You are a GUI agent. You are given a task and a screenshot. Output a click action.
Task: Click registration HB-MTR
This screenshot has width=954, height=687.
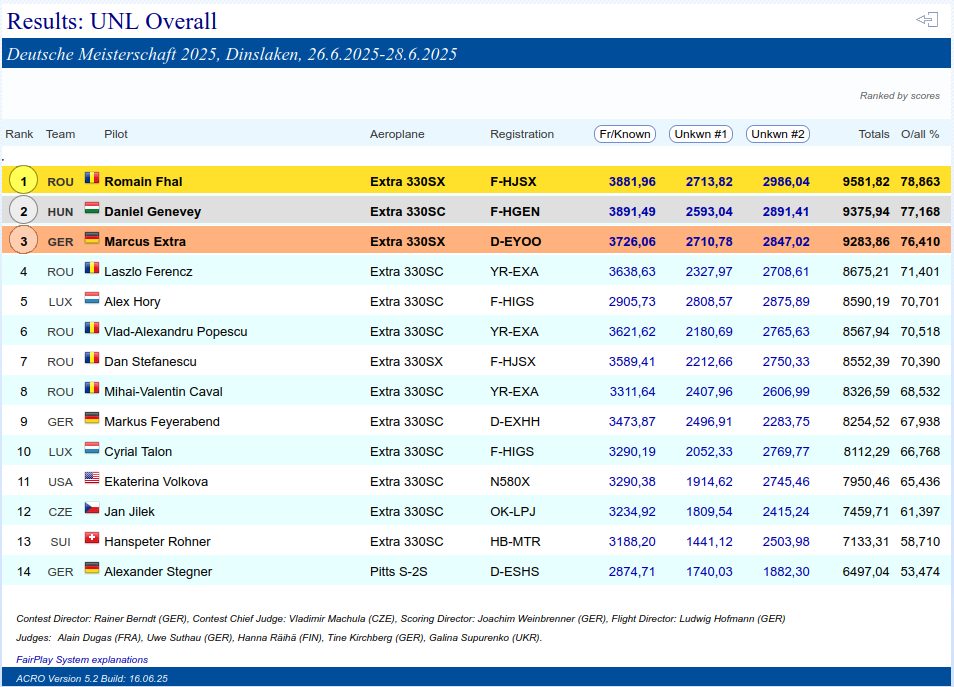tap(515, 542)
